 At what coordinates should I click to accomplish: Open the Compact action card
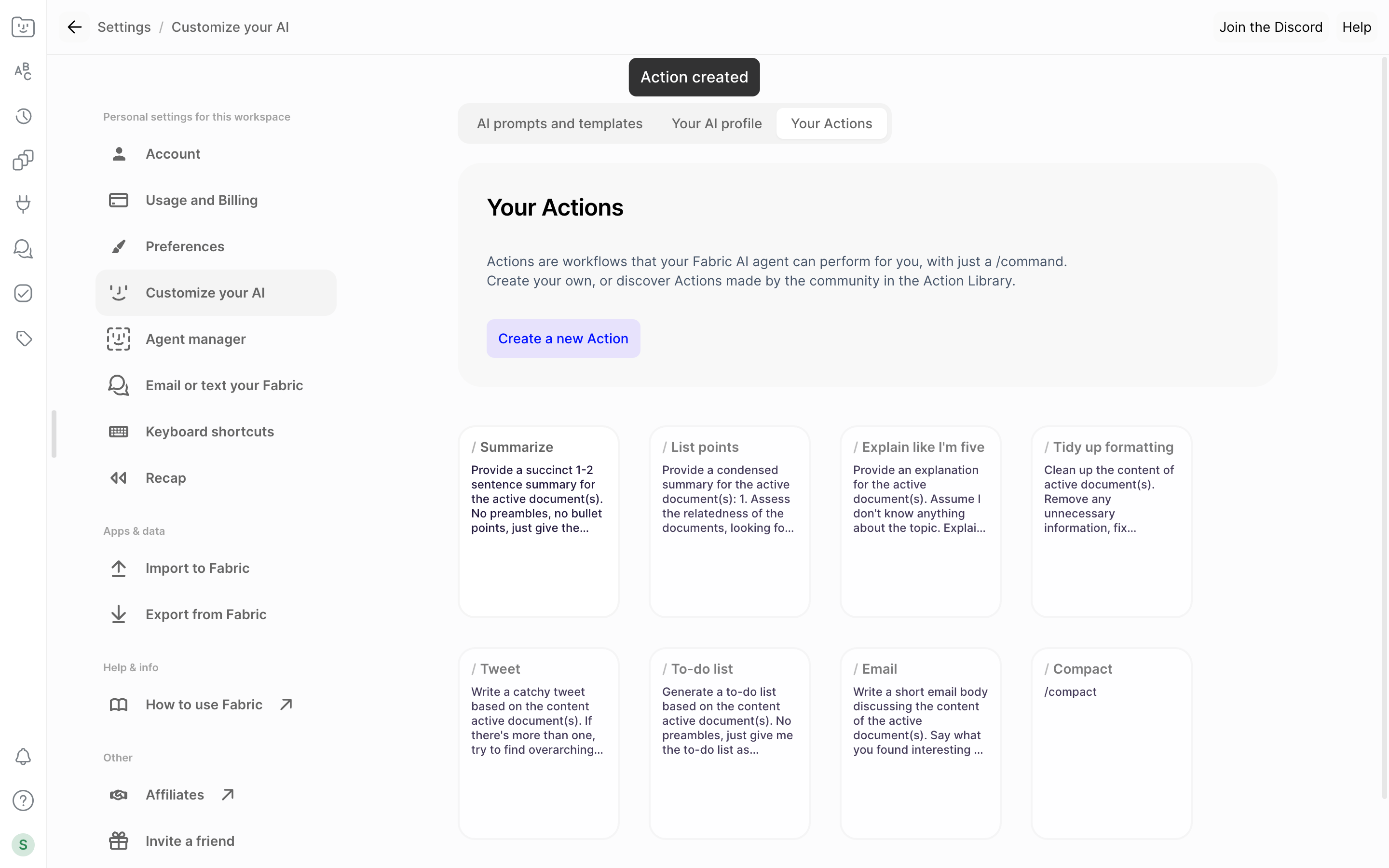pos(1111,744)
